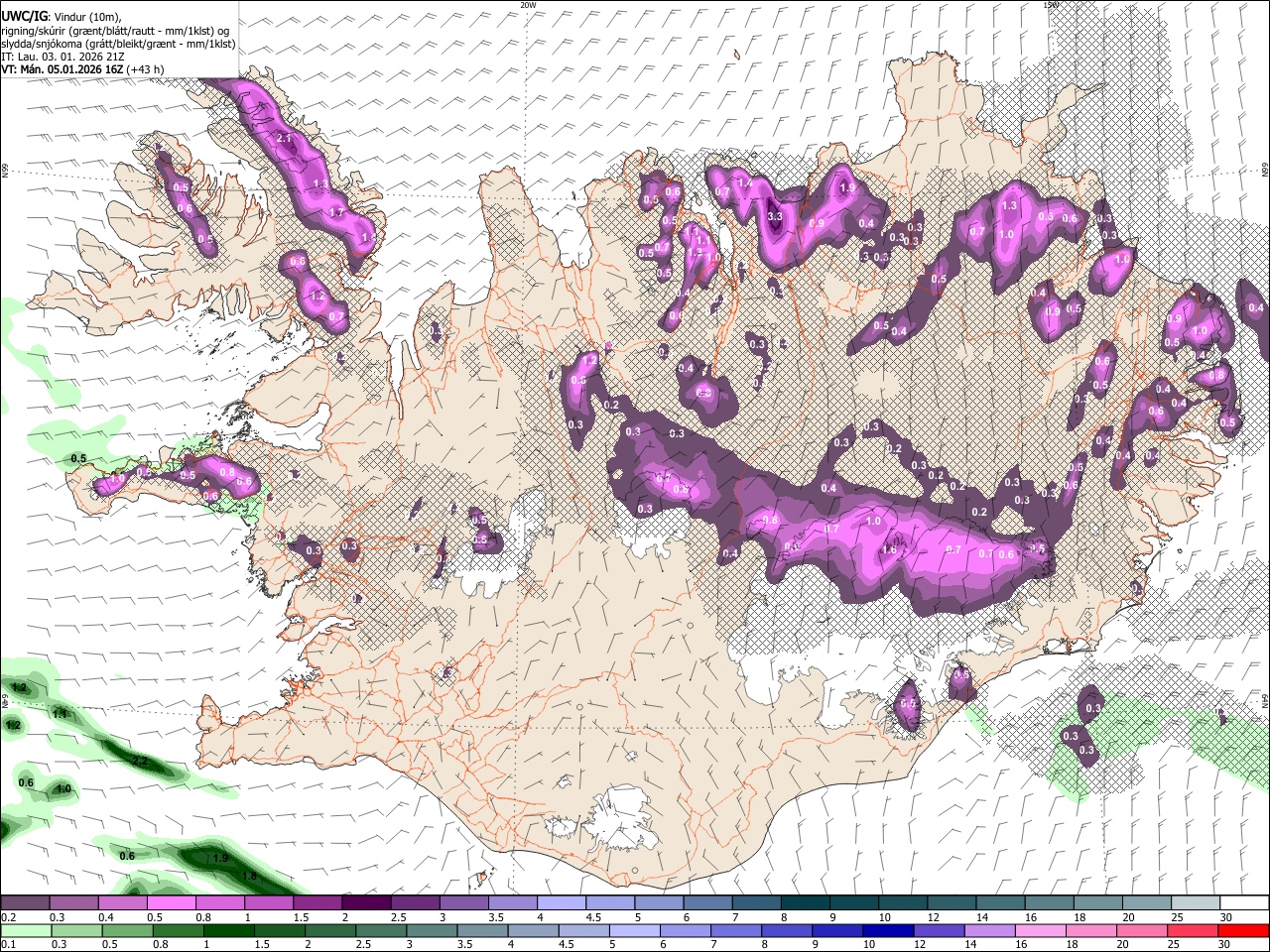Click the white snow swatch after 30
This screenshot has height=952, width=1270.
coord(1244,903)
